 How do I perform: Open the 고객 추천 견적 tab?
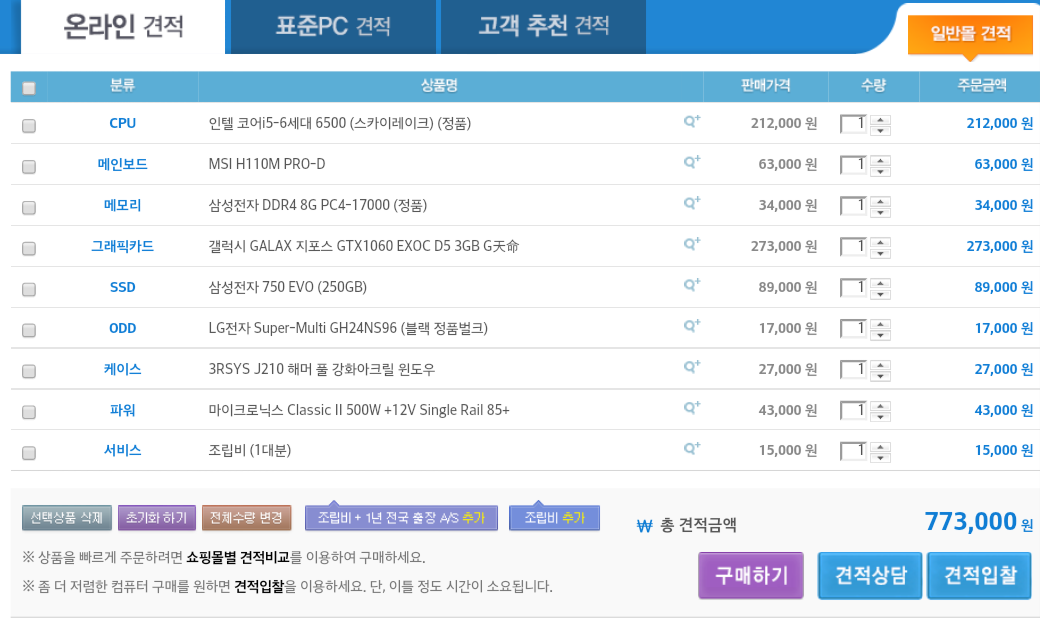click(543, 27)
